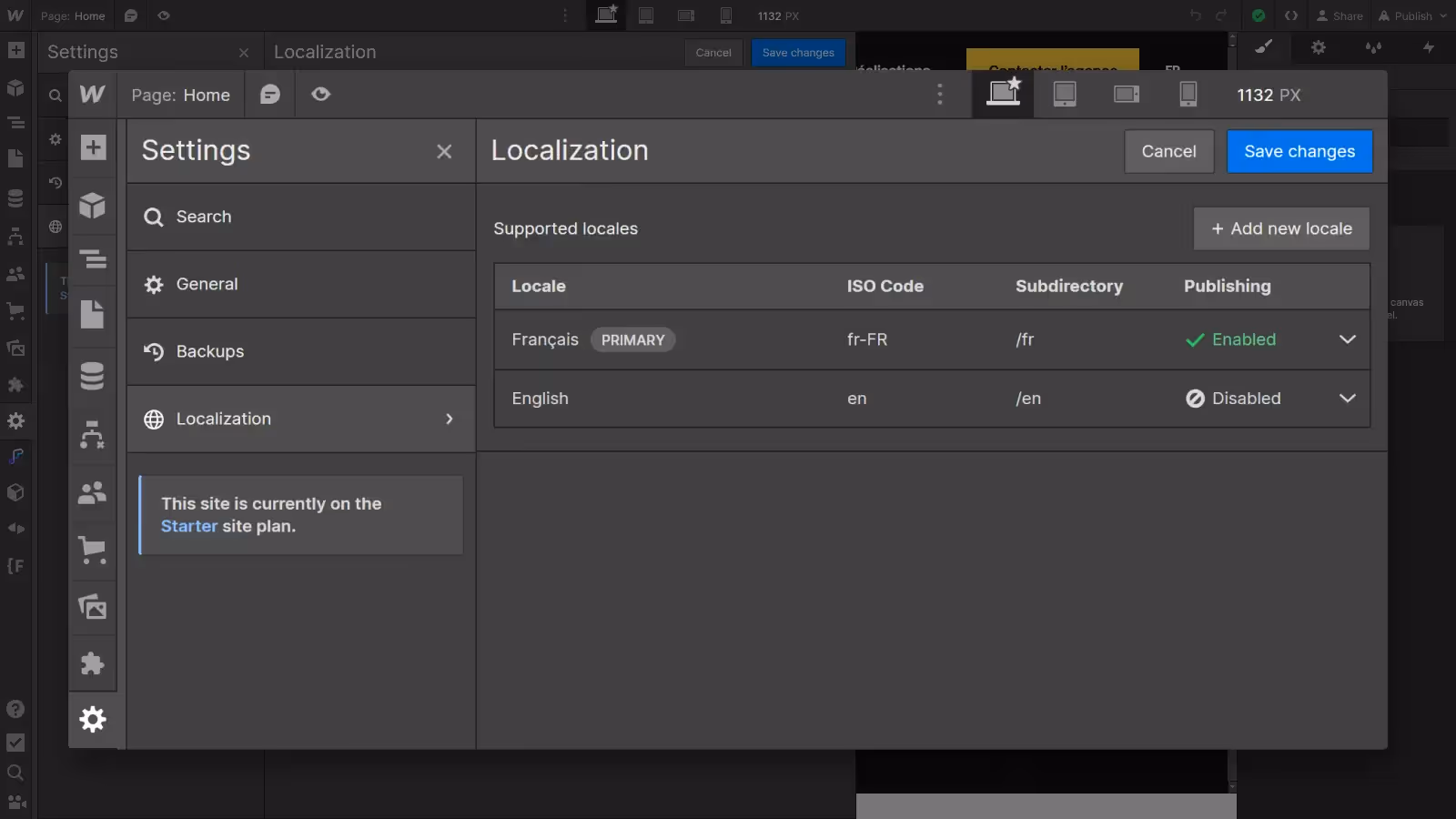1456x819 pixels.
Task: Expand the Localization settings chevron
Action: pos(449,420)
